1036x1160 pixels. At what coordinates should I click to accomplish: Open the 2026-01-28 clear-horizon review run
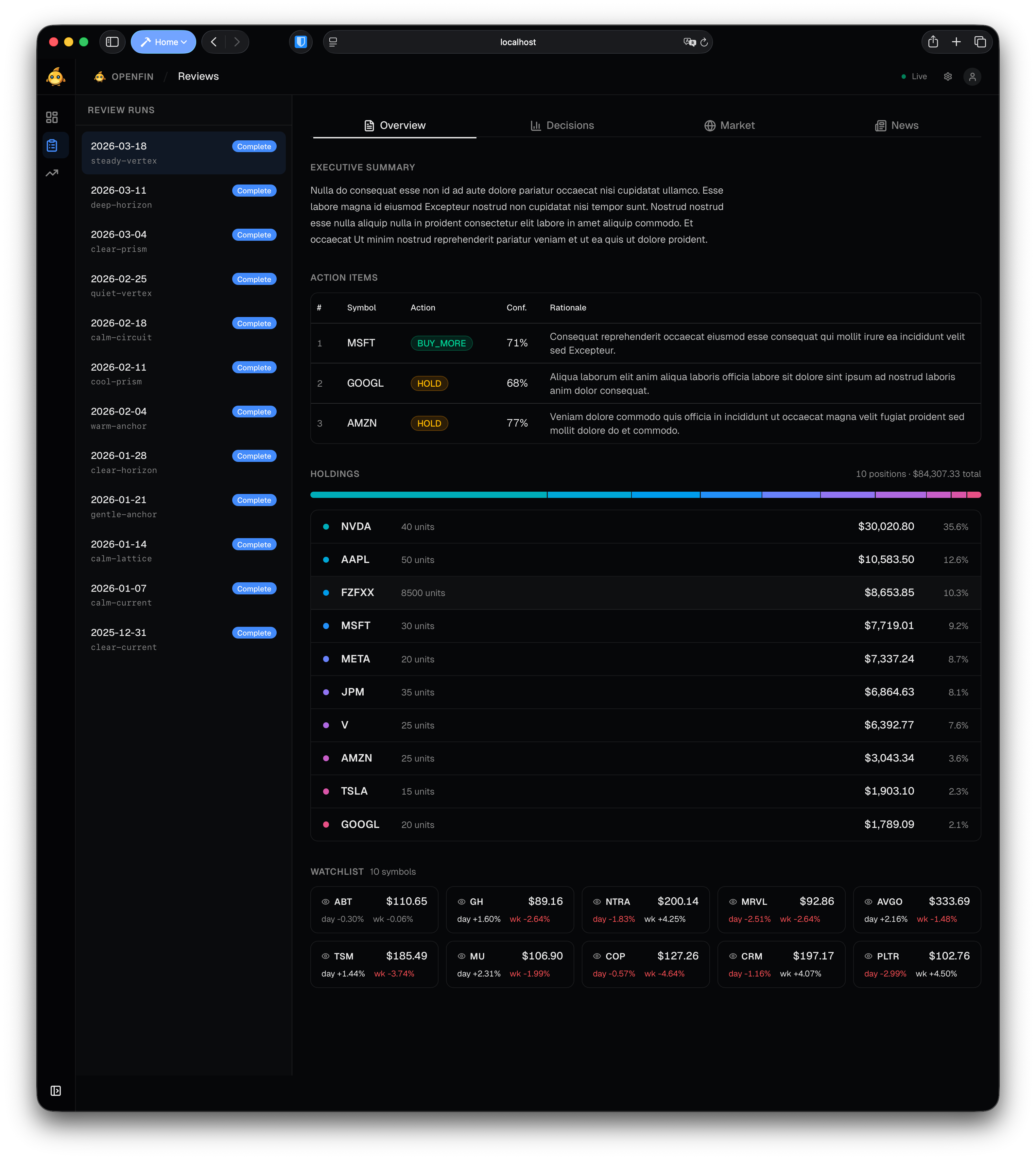(183, 463)
